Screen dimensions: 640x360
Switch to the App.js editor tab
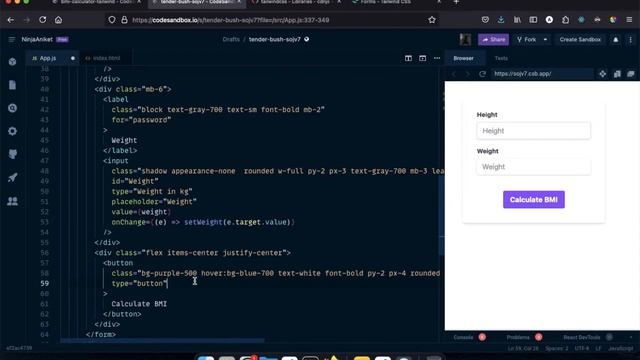tap(48, 58)
